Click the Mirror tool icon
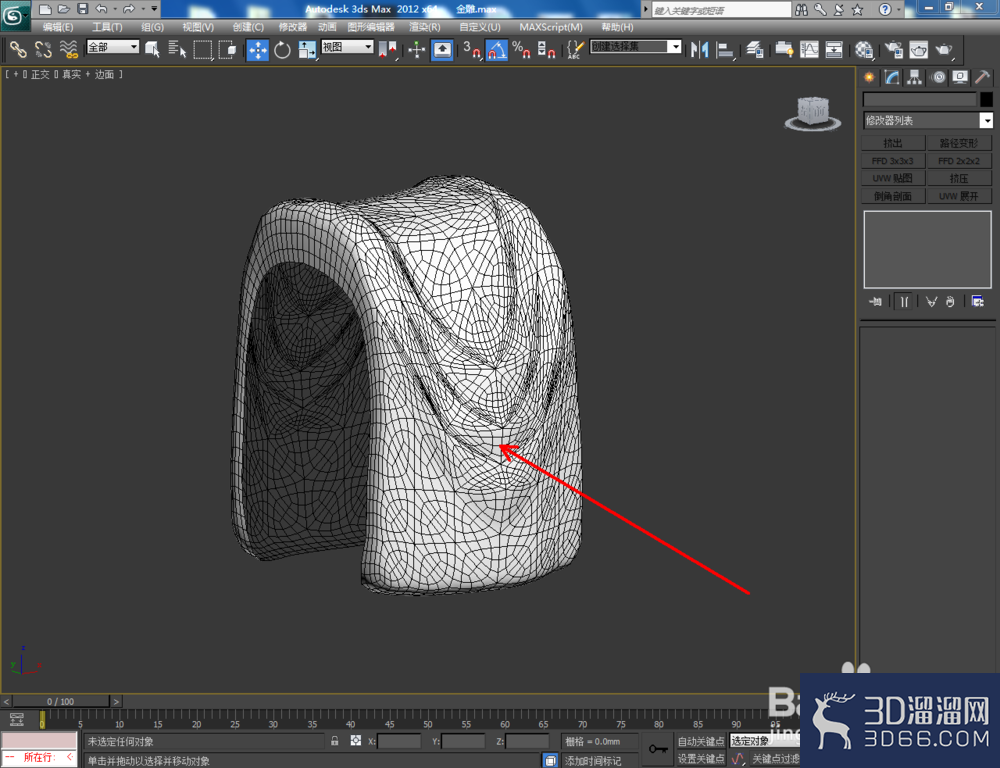The height and width of the screenshot is (768, 1000). tap(700, 49)
